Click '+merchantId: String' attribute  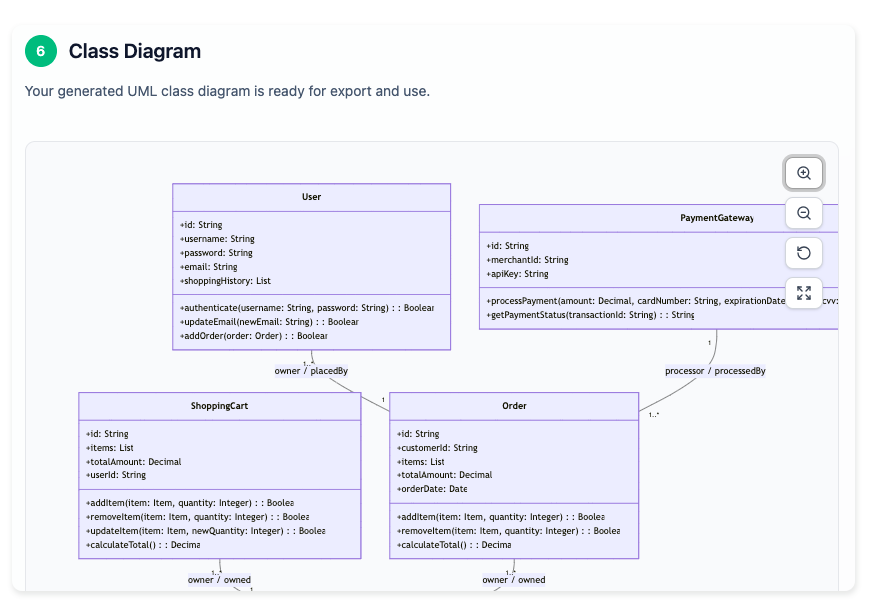click(x=527, y=260)
